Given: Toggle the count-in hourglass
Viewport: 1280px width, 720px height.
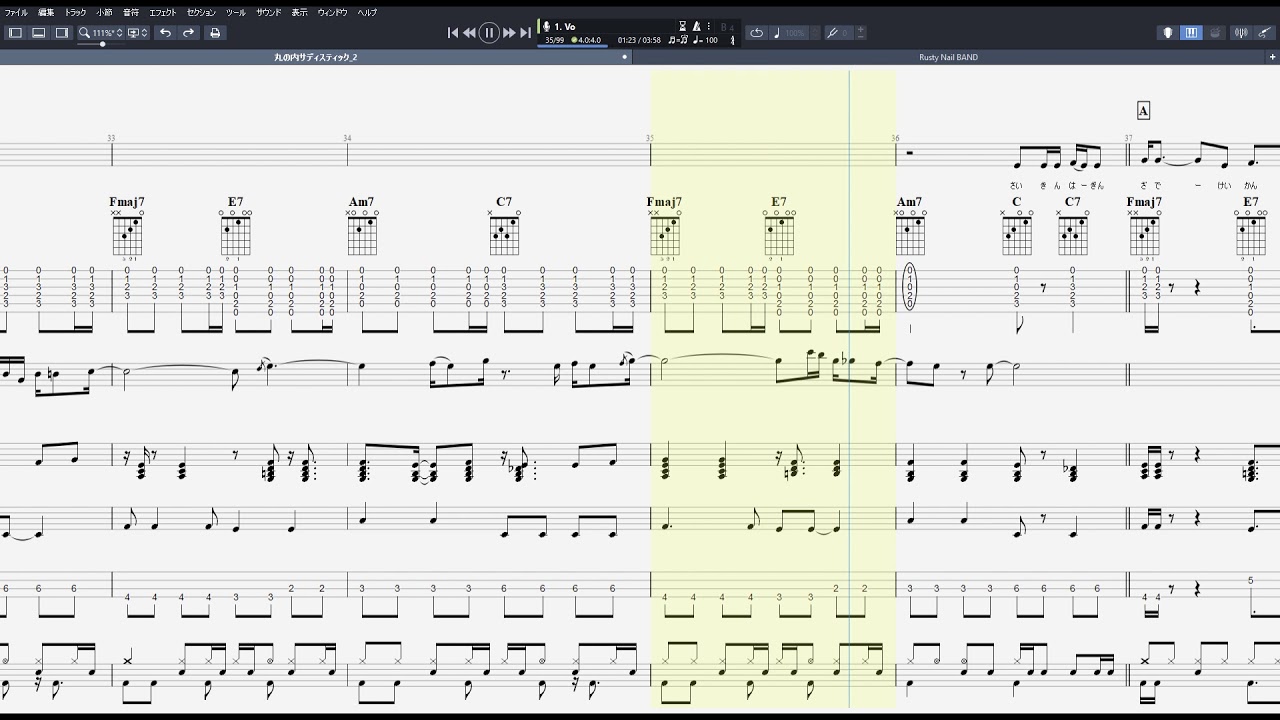Looking at the screenshot, I should [x=683, y=26].
